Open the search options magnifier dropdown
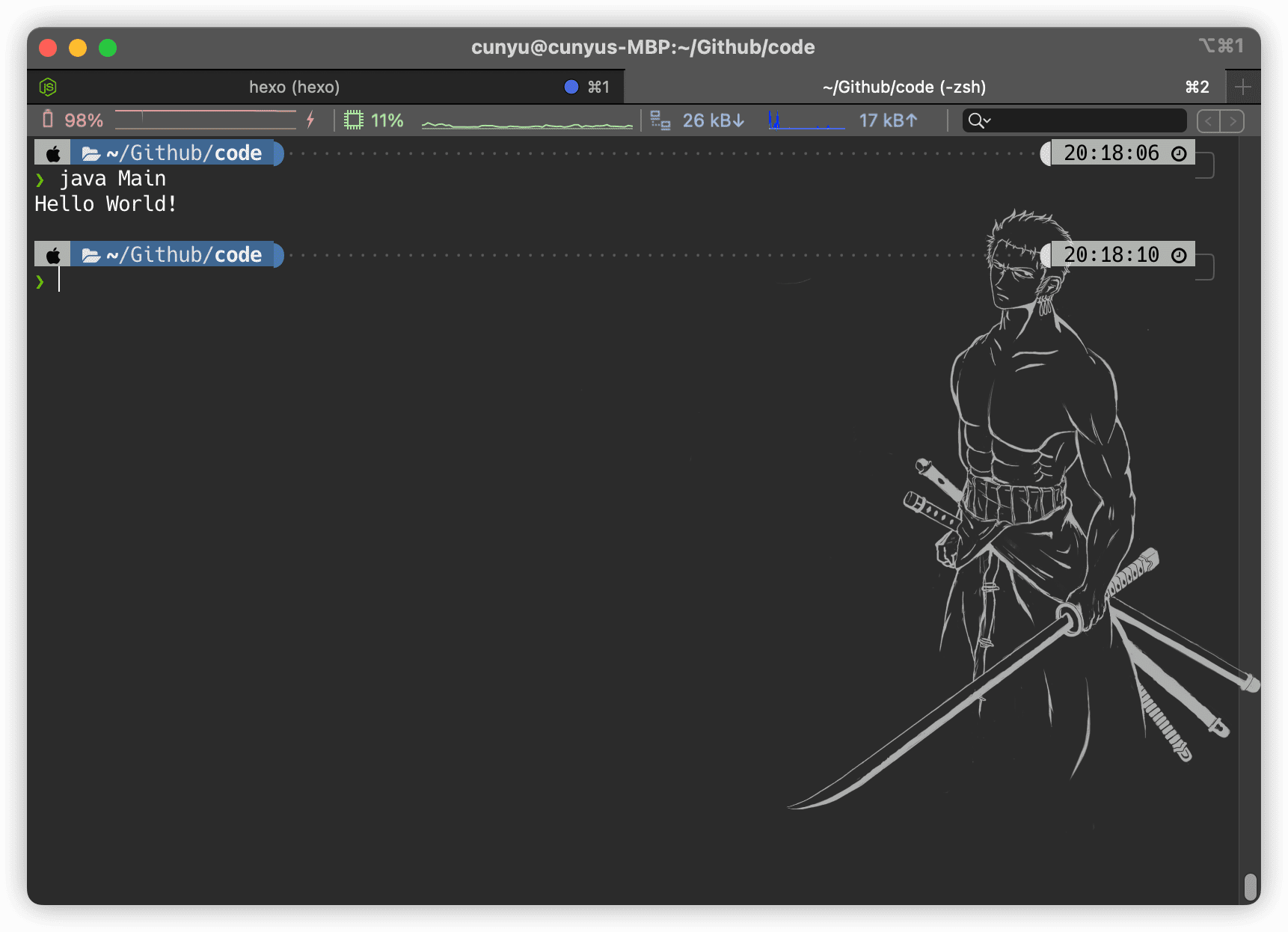The width and height of the screenshot is (1288, 932). tap(979, 120)
